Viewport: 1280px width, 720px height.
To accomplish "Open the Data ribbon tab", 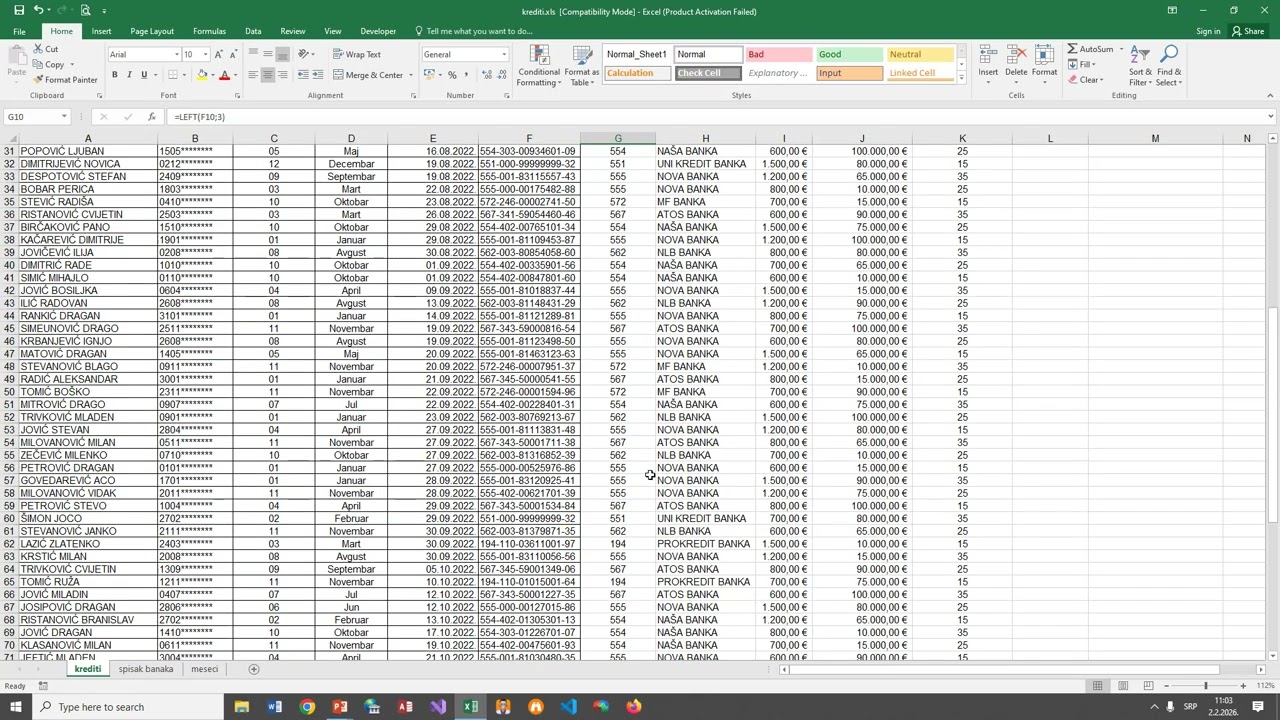I will (x=253, y=31).
